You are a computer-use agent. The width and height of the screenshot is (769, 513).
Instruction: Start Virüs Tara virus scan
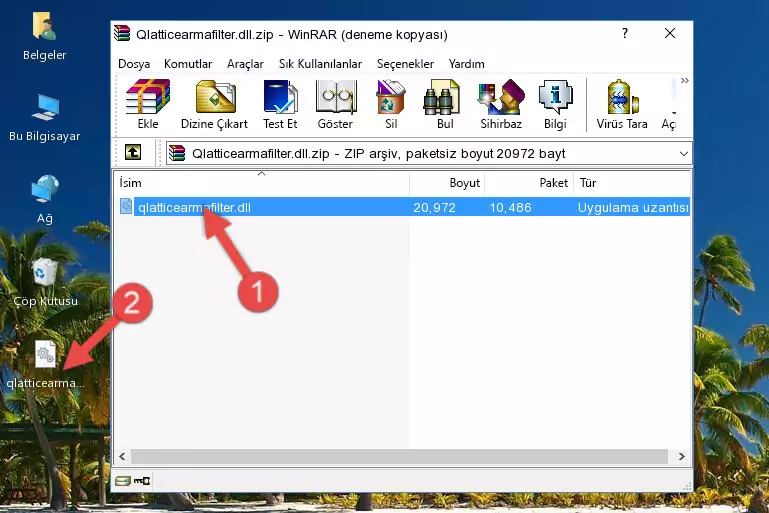(622, 104)
